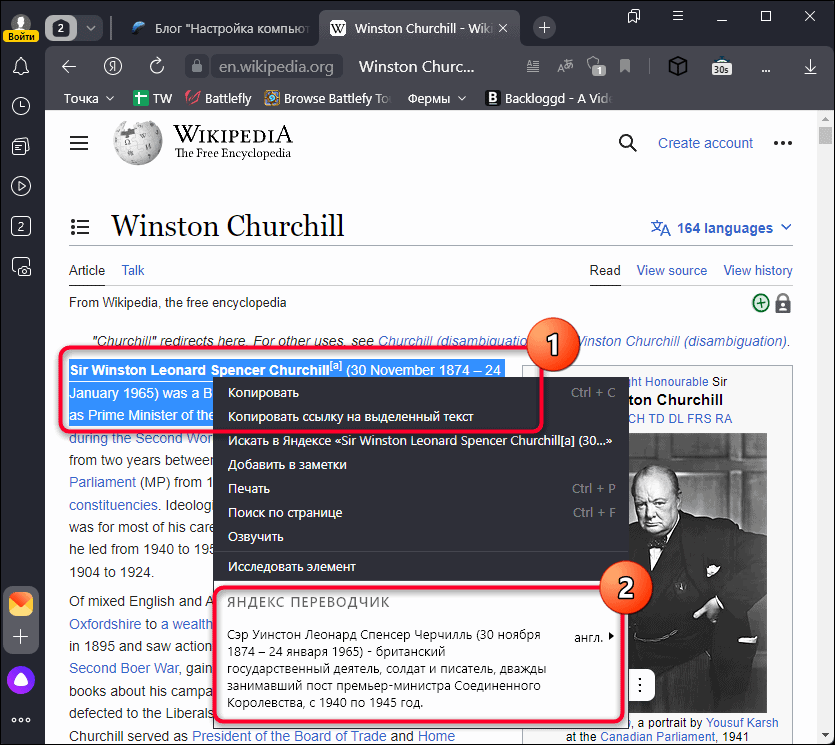Switch to the Блог Настройка компьютера tab

point(220,28)
